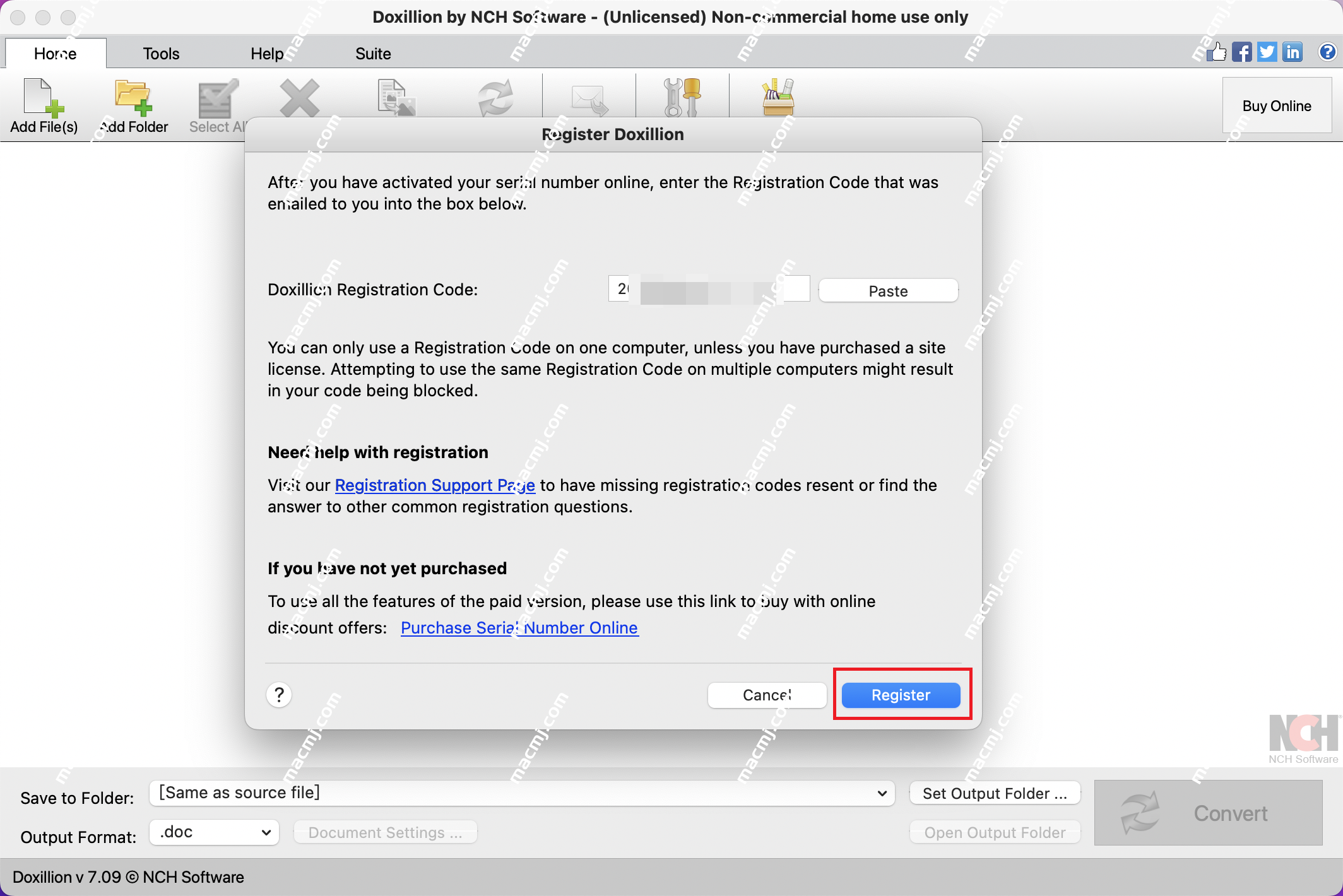Click the Document Settings button
1343x896 pixels.
pyautogui.click(x=385, y=832)
